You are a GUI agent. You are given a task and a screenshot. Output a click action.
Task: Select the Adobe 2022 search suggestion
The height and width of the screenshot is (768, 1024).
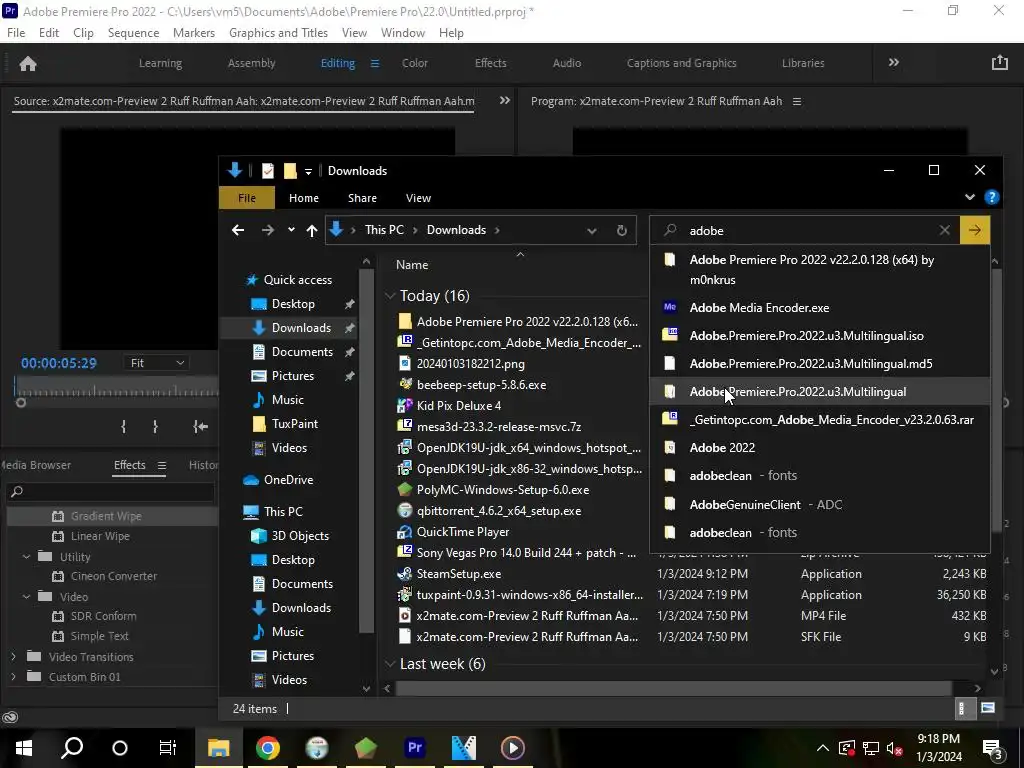coord(820,447)
